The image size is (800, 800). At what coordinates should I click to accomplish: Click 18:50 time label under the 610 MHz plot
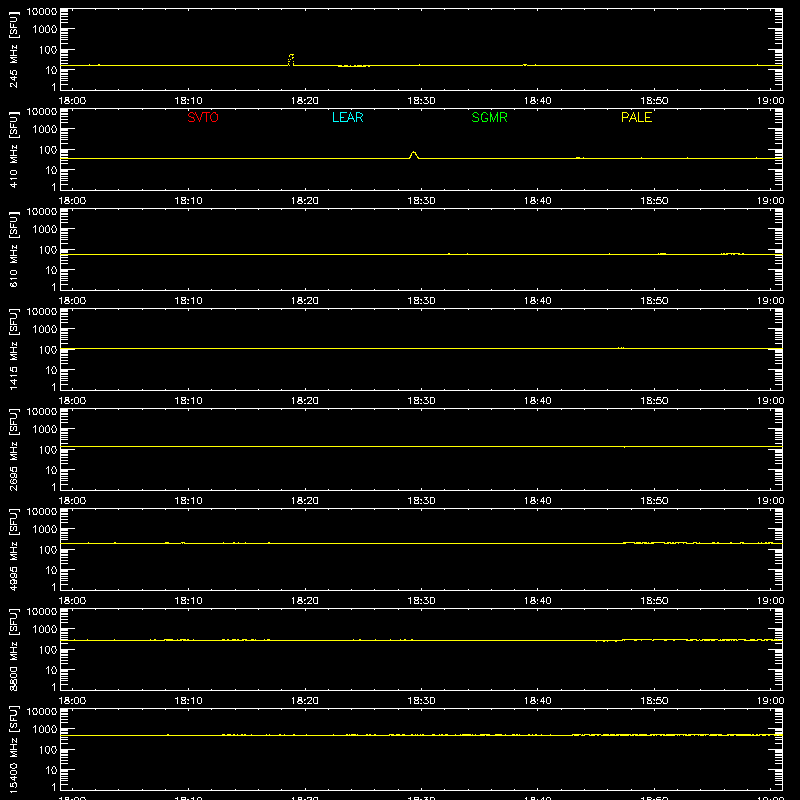[654, 301]
